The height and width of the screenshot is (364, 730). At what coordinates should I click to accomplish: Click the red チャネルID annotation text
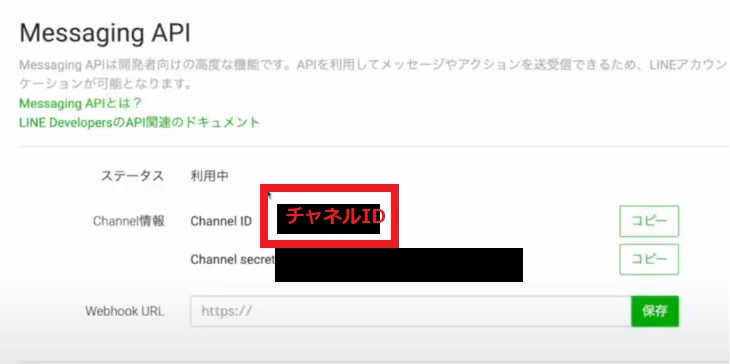click(335, 216)
